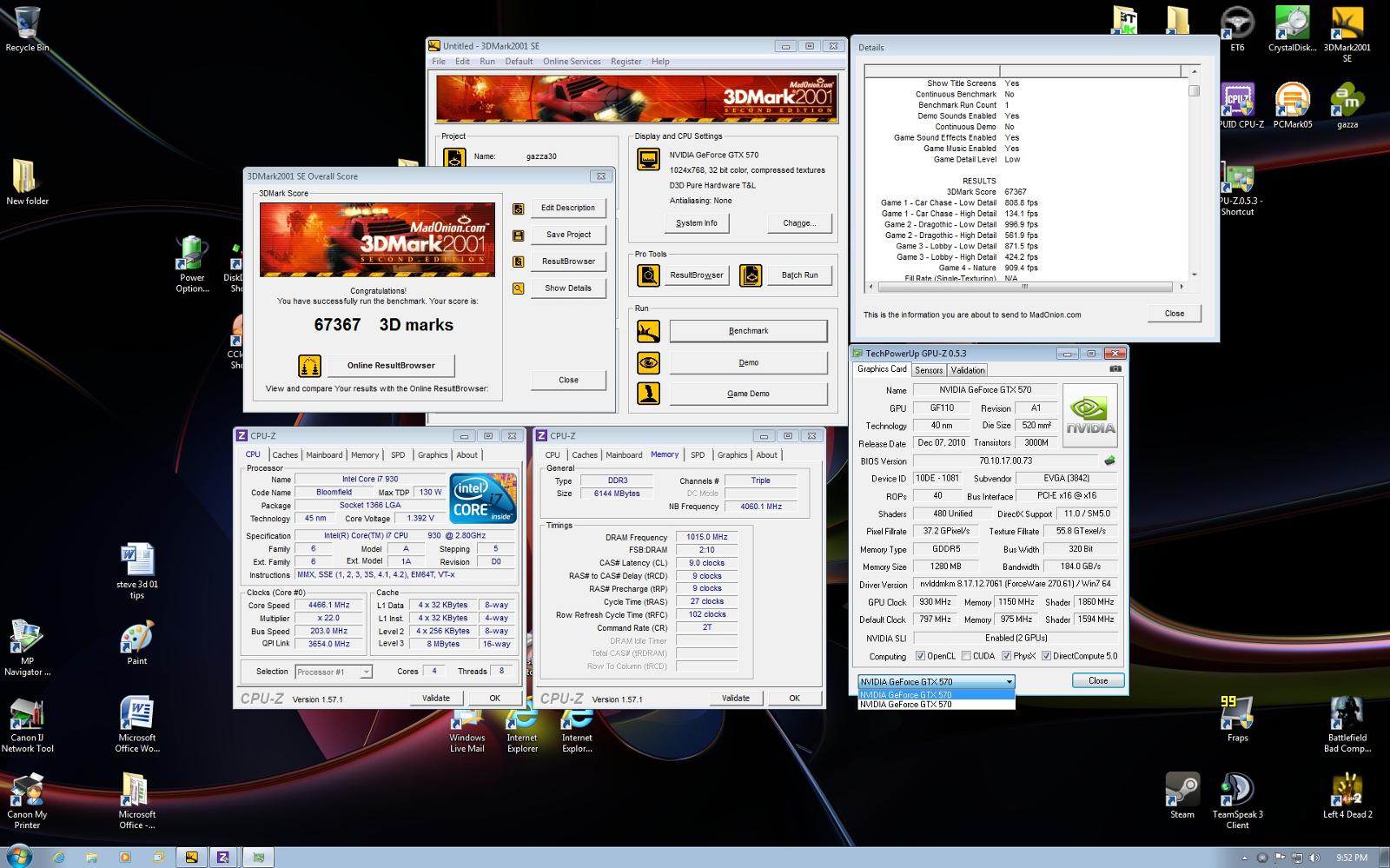Screen dimensions: 1390x868
Task: Save the BIOS using the green chip icon
Action: 1109,461
